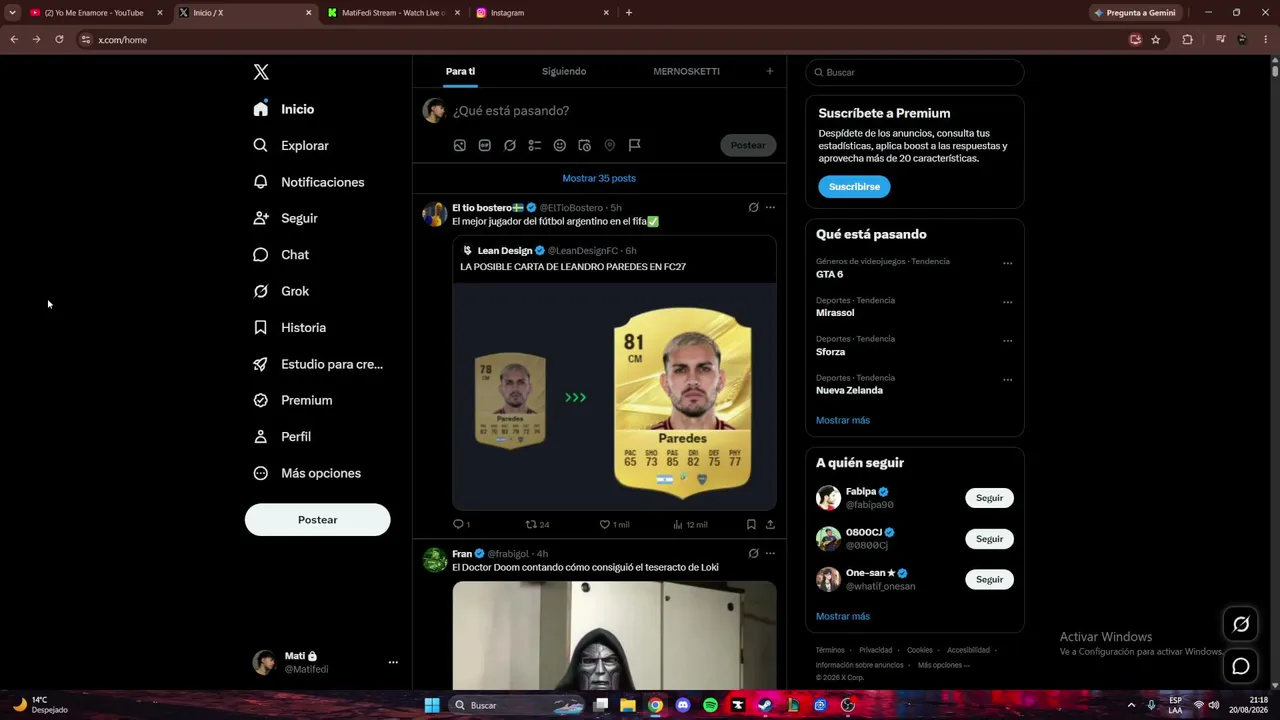Open the MERNOSKETTI timeline tab

point(686,71)
